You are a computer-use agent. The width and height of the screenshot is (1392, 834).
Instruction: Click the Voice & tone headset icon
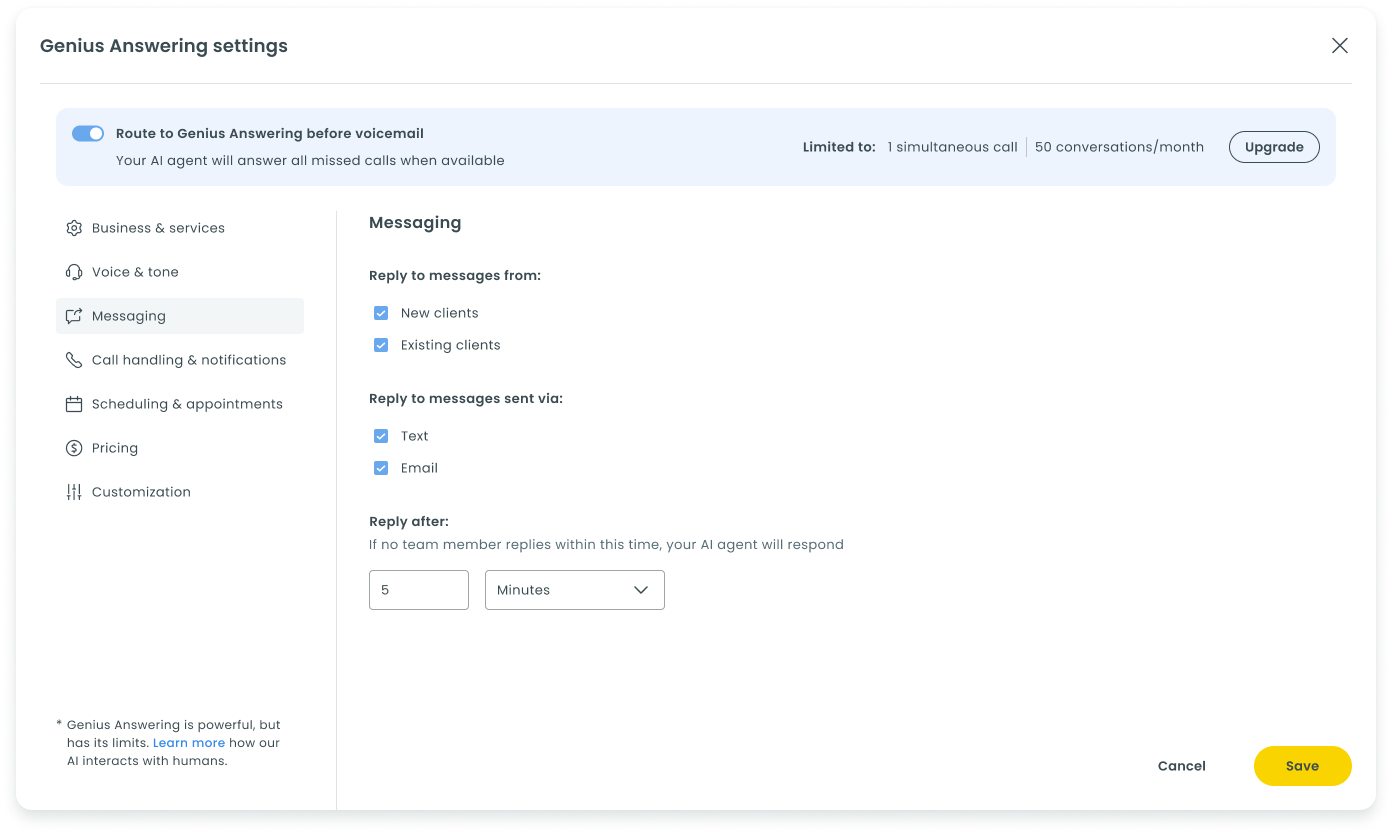pos(74,272)
